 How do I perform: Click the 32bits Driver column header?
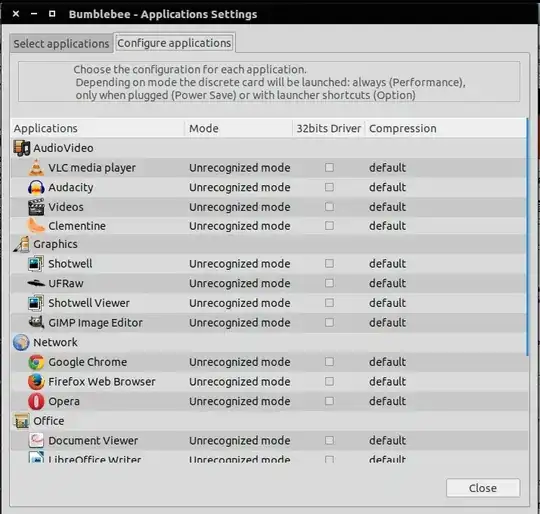click(x=329, y=128)
